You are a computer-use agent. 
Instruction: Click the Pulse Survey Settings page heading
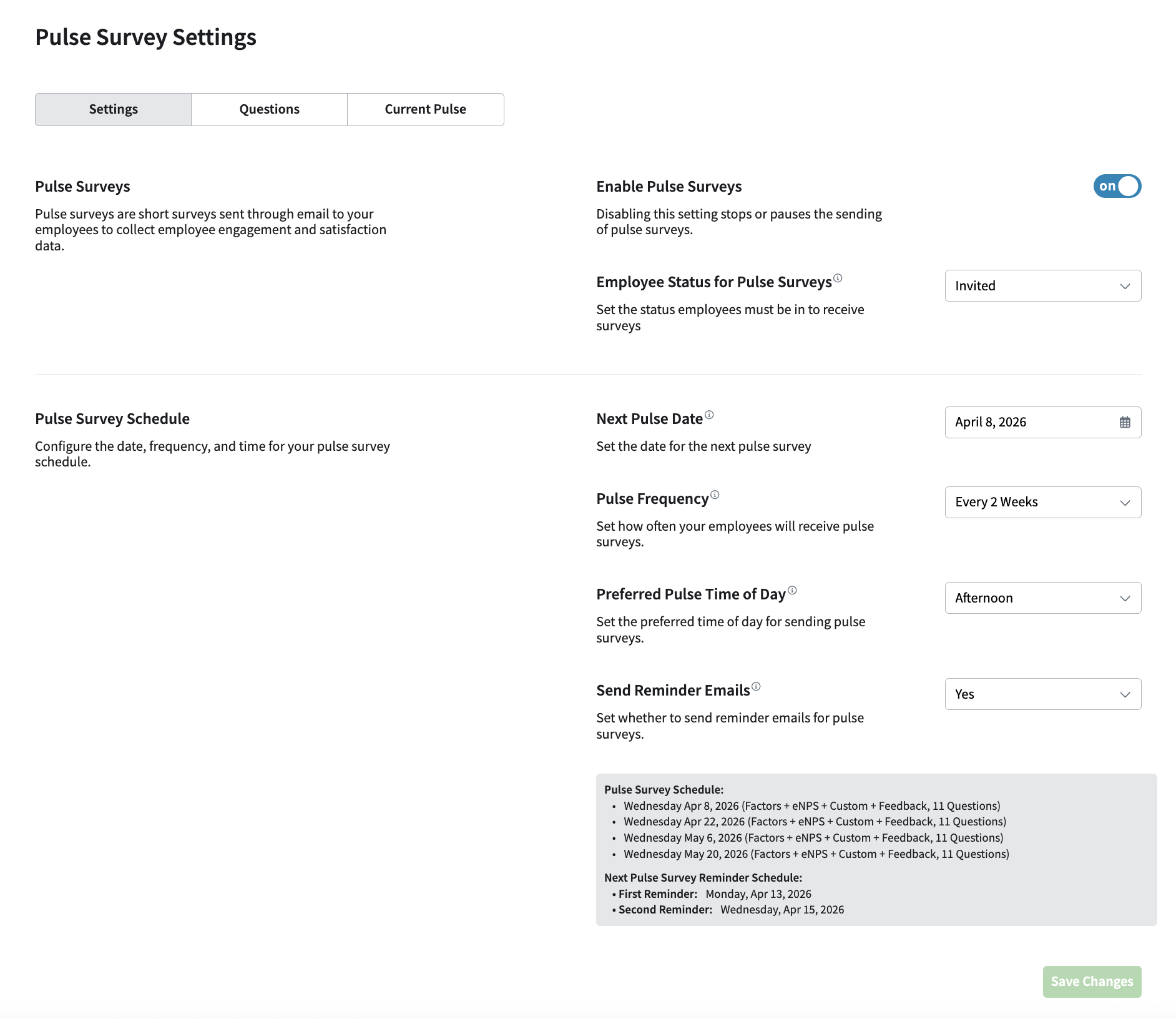pos(145,37)
